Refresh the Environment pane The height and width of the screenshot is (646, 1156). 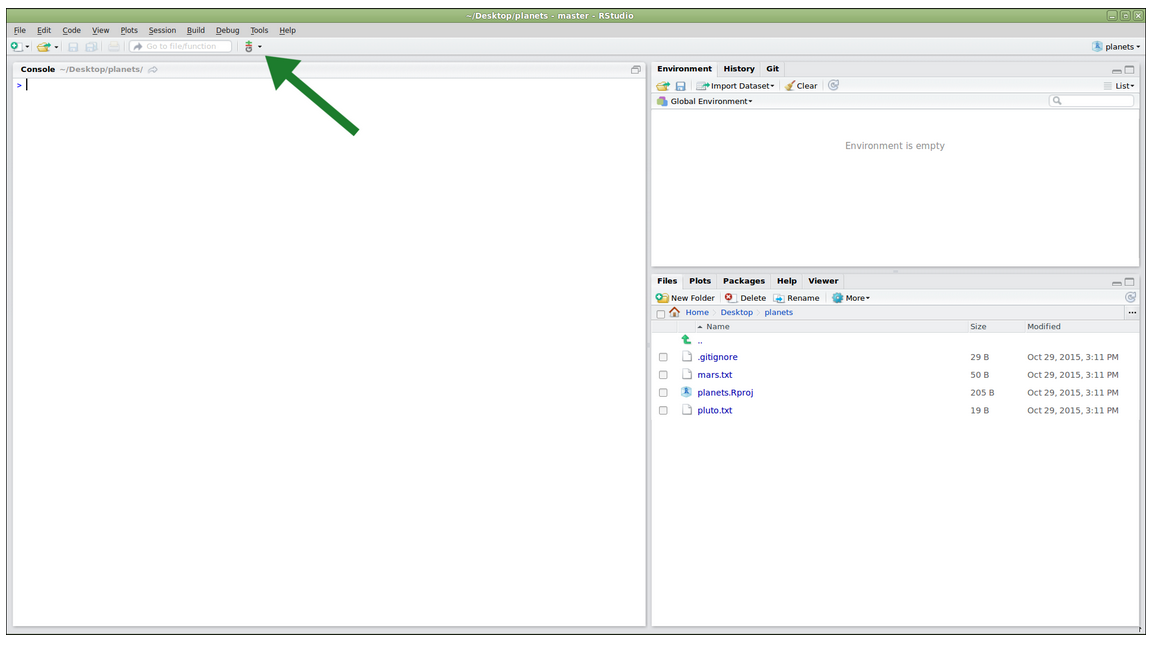833,86
